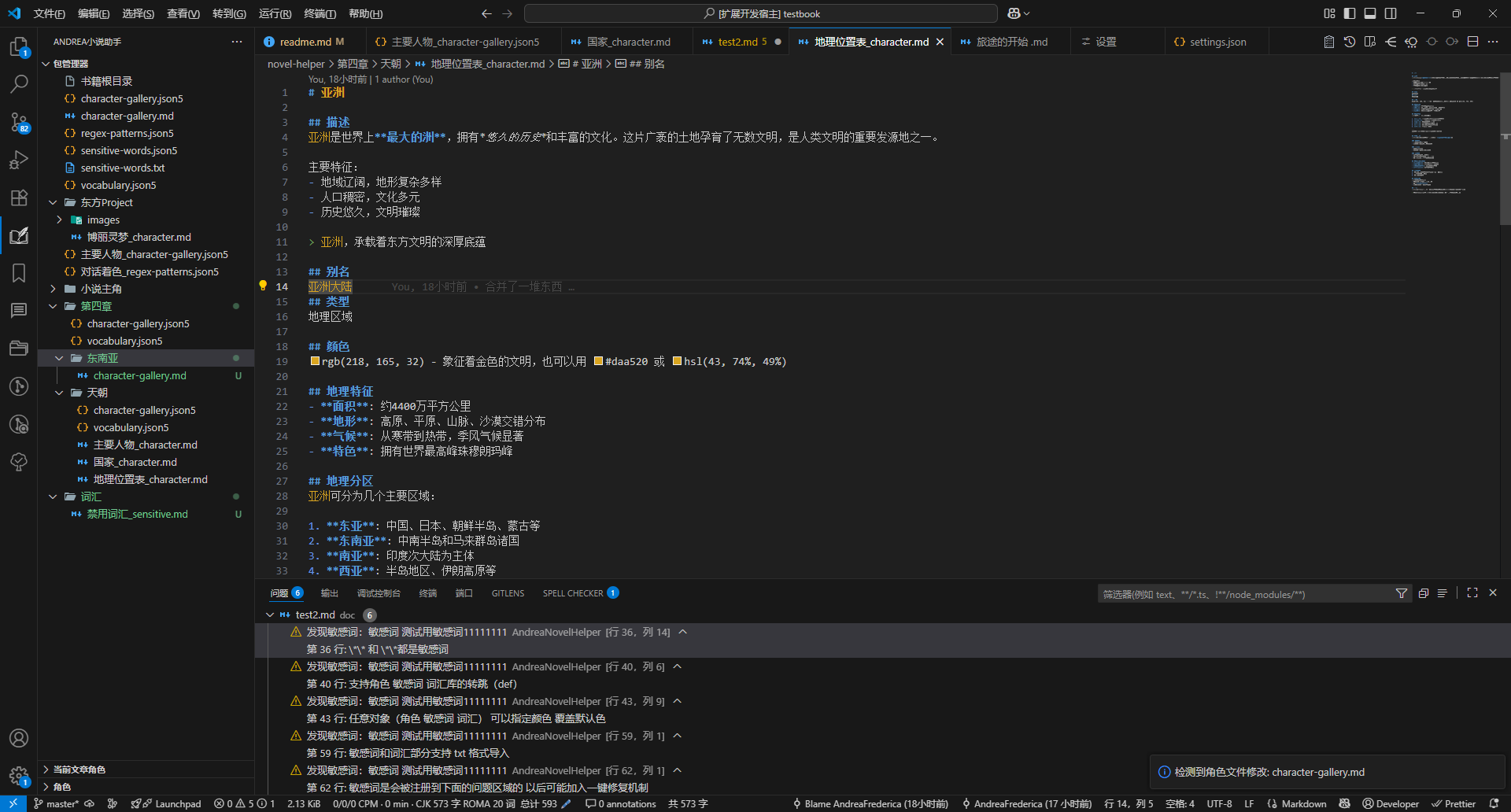Switch to the readme.md tab
Image resolution: width=1511 pixels, height=812 pixels.
tap(305, 42)
